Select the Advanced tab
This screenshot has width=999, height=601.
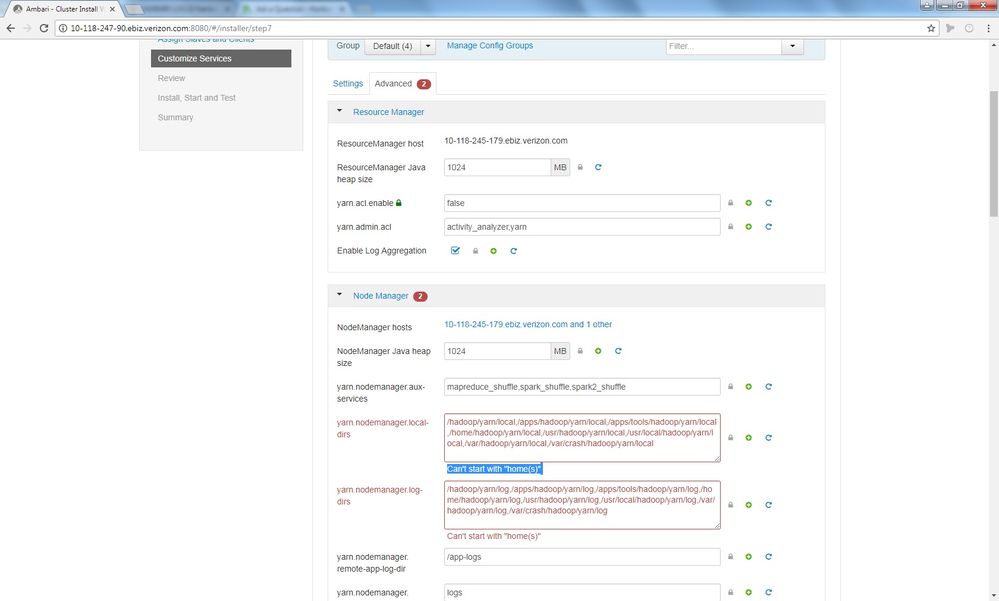(x=402, y=83)
